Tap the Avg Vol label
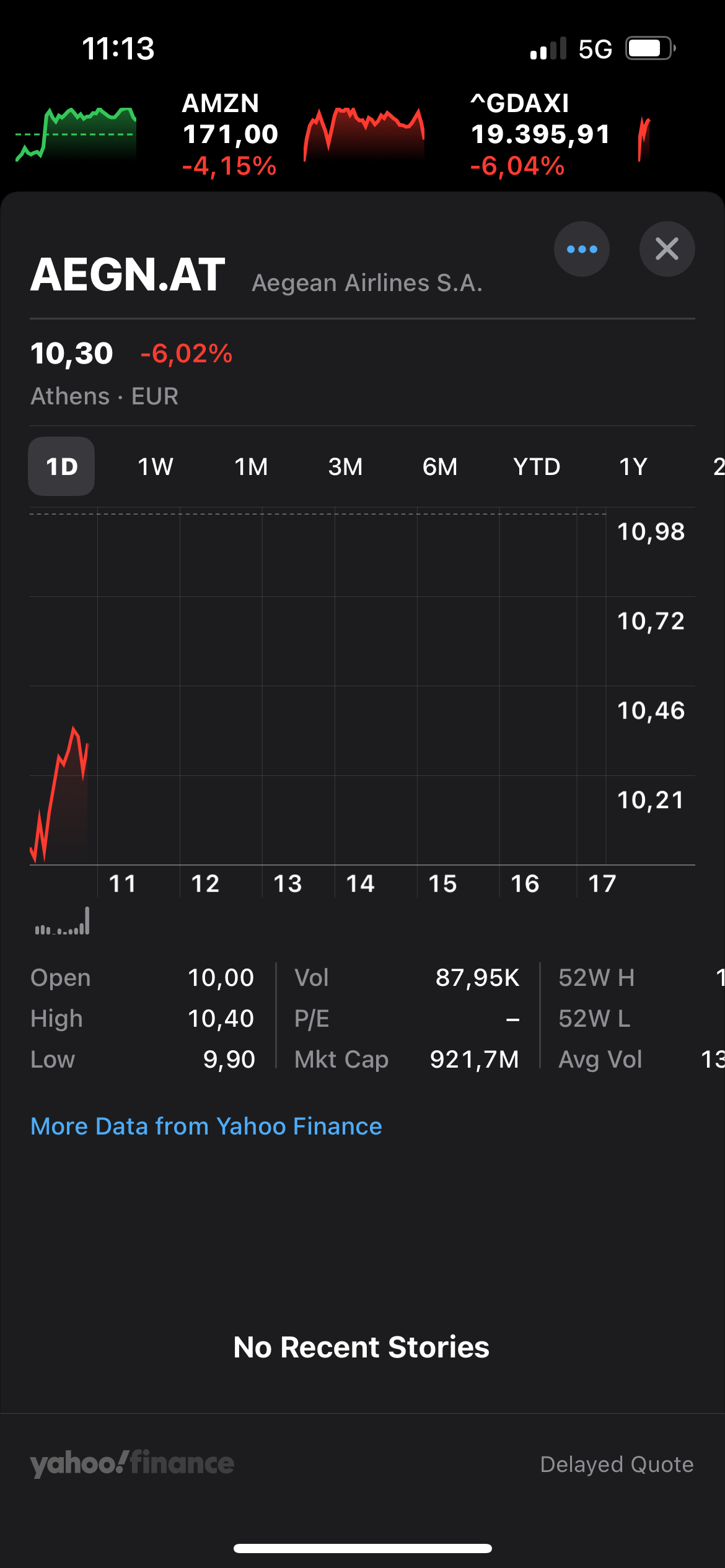The image size is (725, 1568). point(600,1060)
